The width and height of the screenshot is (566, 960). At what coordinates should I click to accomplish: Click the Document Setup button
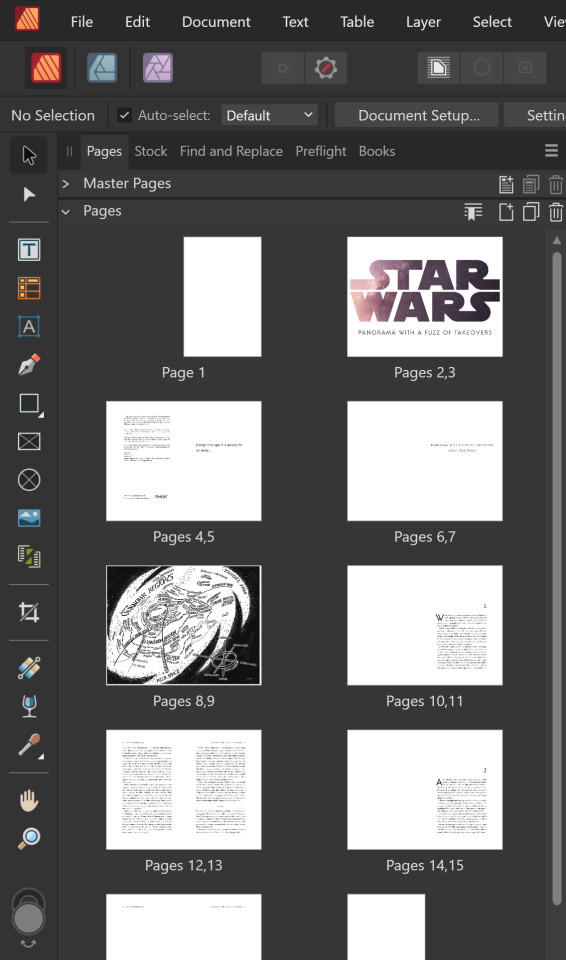pos(419,115)
